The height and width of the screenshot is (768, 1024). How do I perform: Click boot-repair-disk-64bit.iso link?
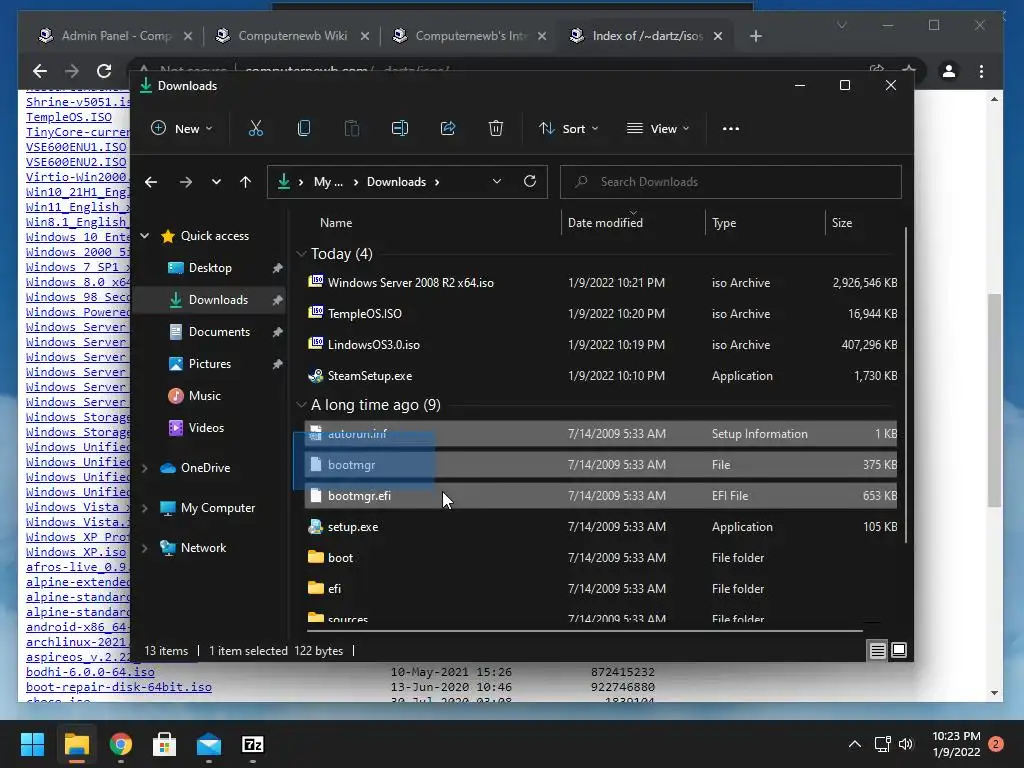(x=119, y=686)
